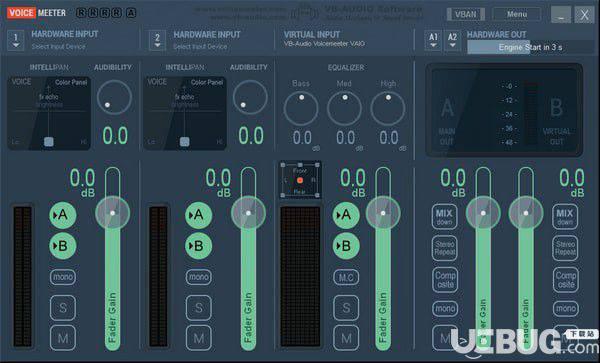
Task: Click the virtual input level meter
Action: coord(300,276)
